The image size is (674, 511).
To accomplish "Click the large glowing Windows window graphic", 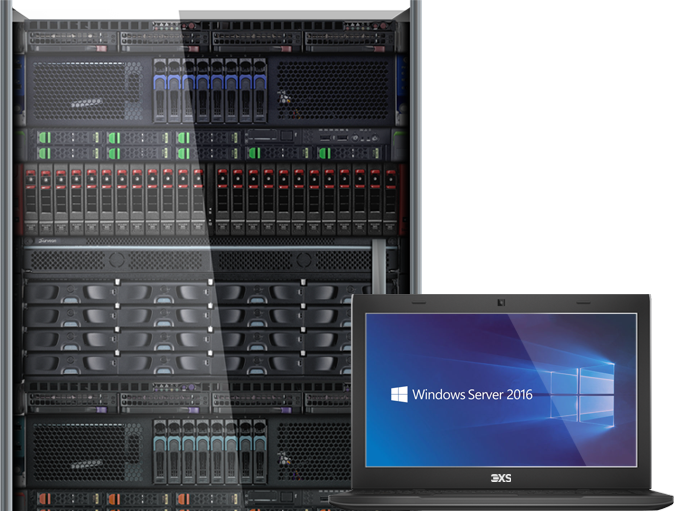I will 582,395.
